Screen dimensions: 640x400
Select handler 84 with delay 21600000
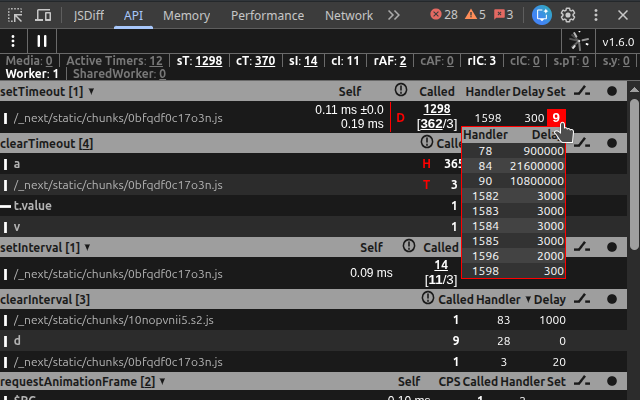click(513, 166)
